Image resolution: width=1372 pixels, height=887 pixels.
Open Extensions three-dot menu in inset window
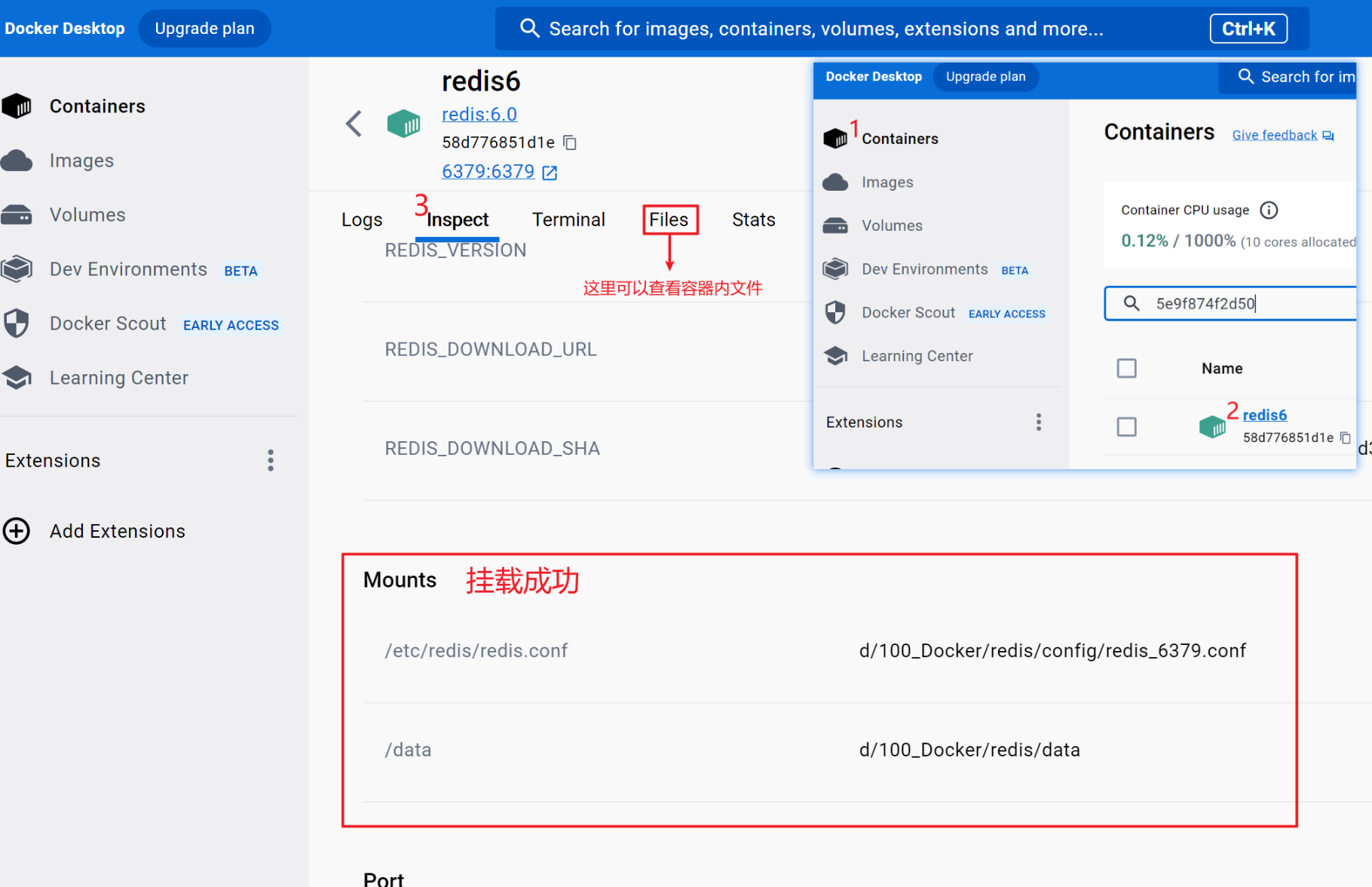pyautogui.click(x=1039, y=422)
